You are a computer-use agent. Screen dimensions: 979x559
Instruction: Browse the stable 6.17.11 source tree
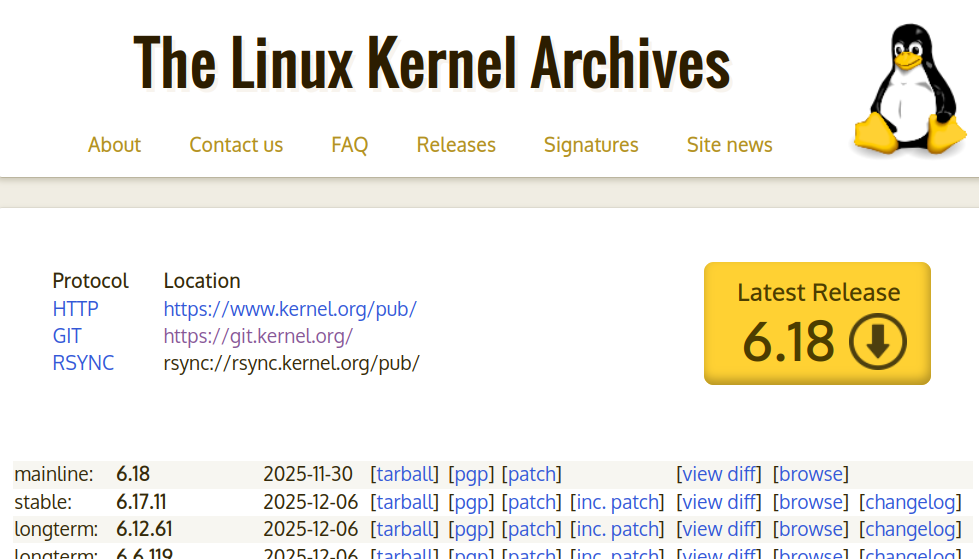tap(810, 502)
